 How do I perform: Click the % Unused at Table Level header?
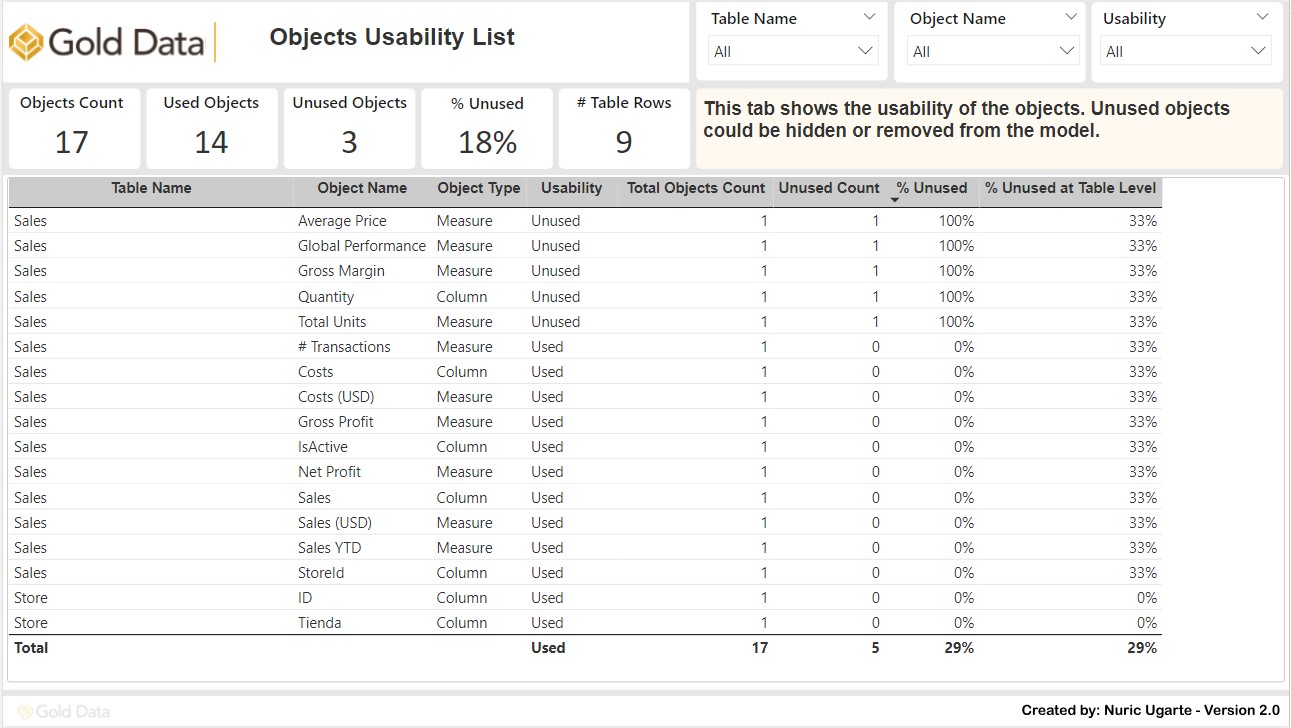click(x=1070, y=188)
